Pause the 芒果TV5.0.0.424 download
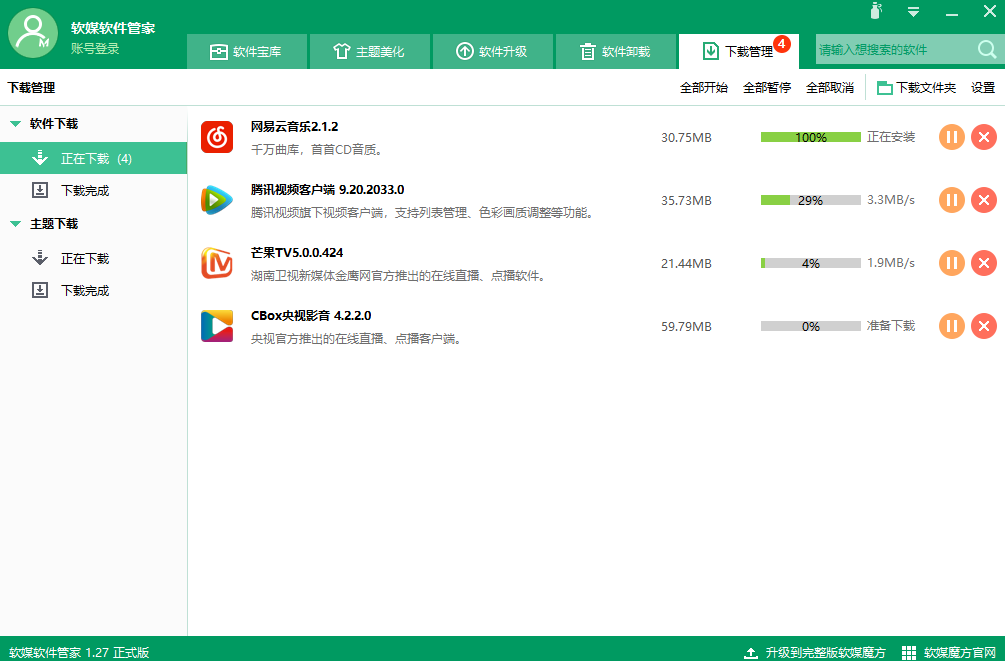Viewport: 1005px width, 661px height. (x=951, y=263)
